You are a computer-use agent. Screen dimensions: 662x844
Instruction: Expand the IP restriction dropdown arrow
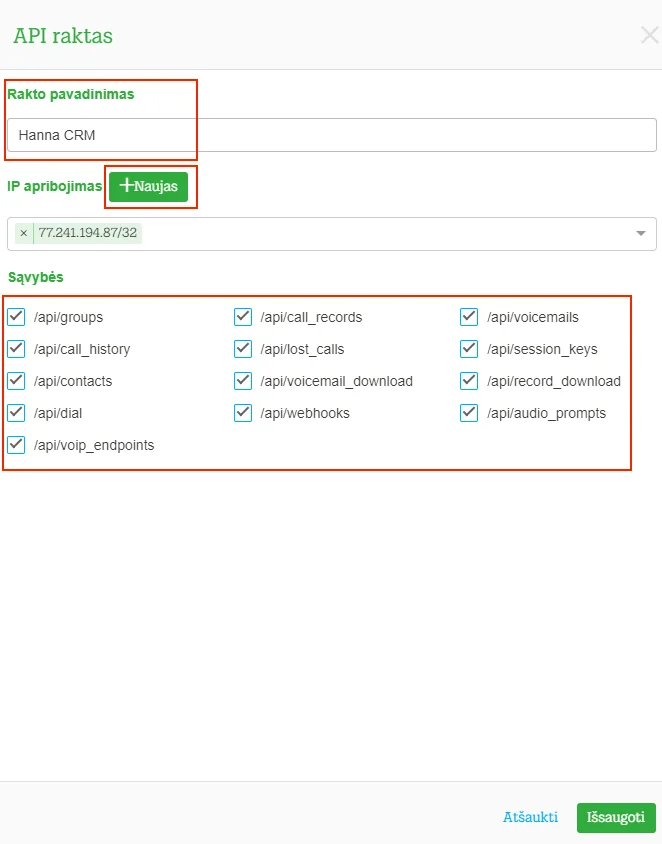coord(640,233)
